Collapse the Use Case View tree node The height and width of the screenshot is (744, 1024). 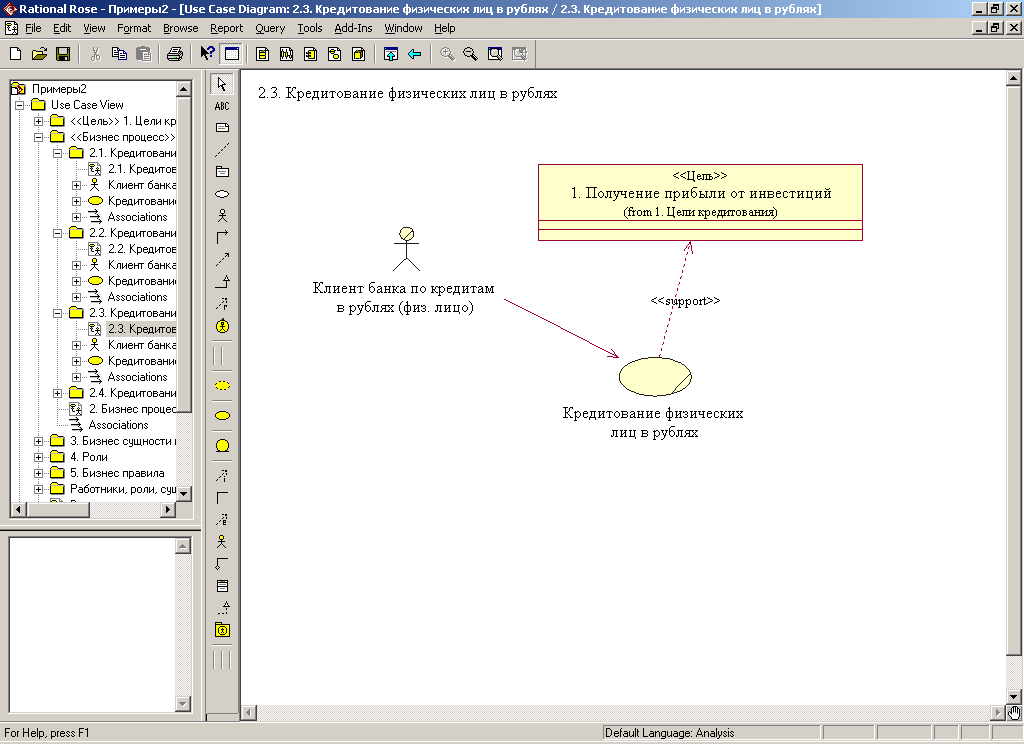point(19,105)
